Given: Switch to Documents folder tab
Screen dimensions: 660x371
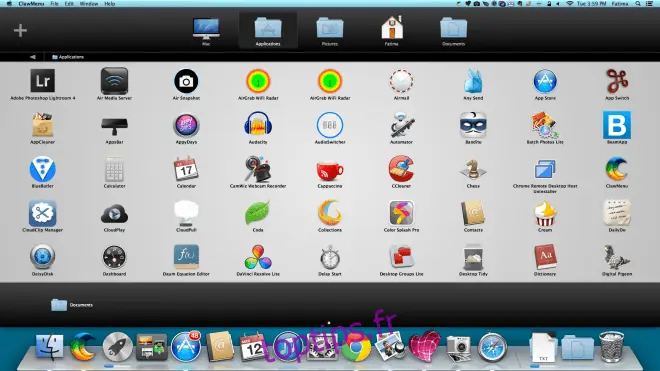Looking at the screenshot, I should point(453,31).
